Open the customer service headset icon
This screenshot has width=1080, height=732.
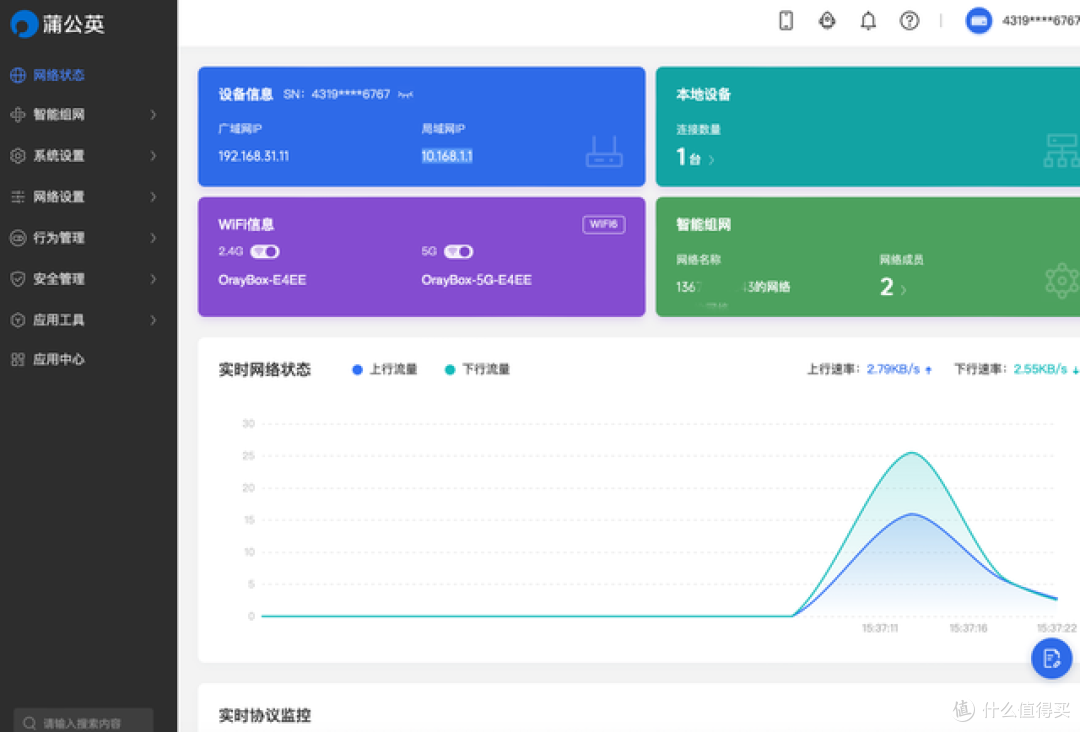(x=827, y=21)
